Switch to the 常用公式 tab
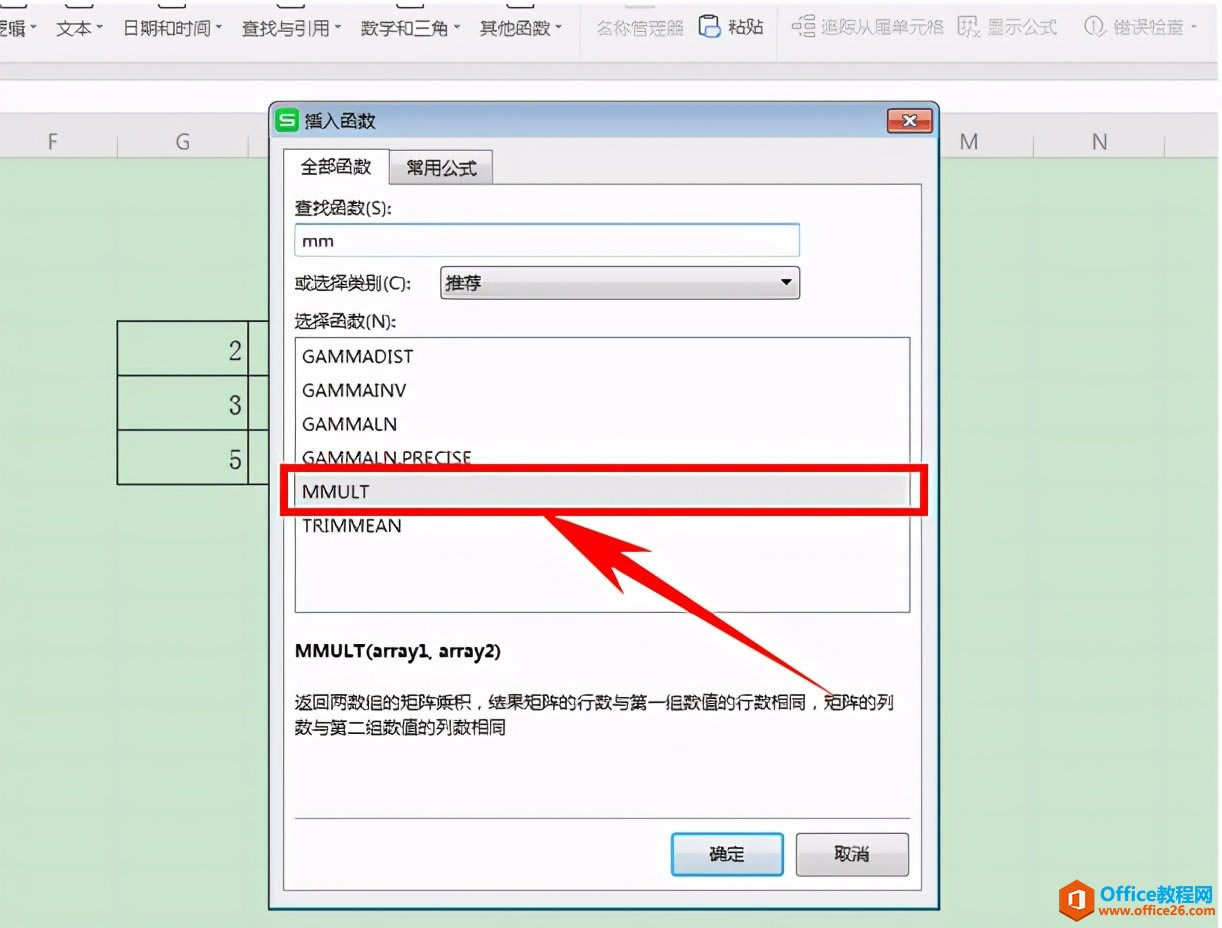 (441, 168)
